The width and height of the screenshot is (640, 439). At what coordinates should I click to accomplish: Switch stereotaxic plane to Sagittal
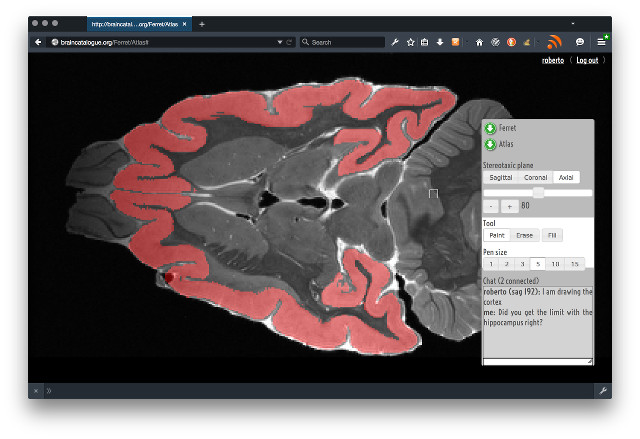click(x=500, y=177)
